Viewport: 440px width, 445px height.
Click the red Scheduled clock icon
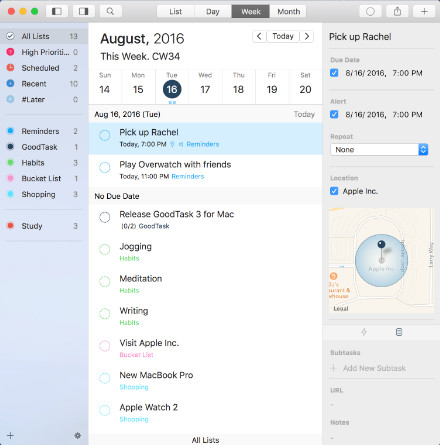[10, 68]
